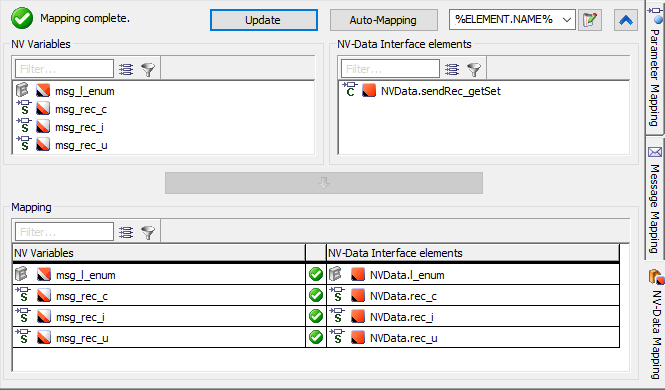Click the S icon beside msg_rec_u in NV Variables list
The height and width of the screenshot is (390, 665).
tap(24, 144)
